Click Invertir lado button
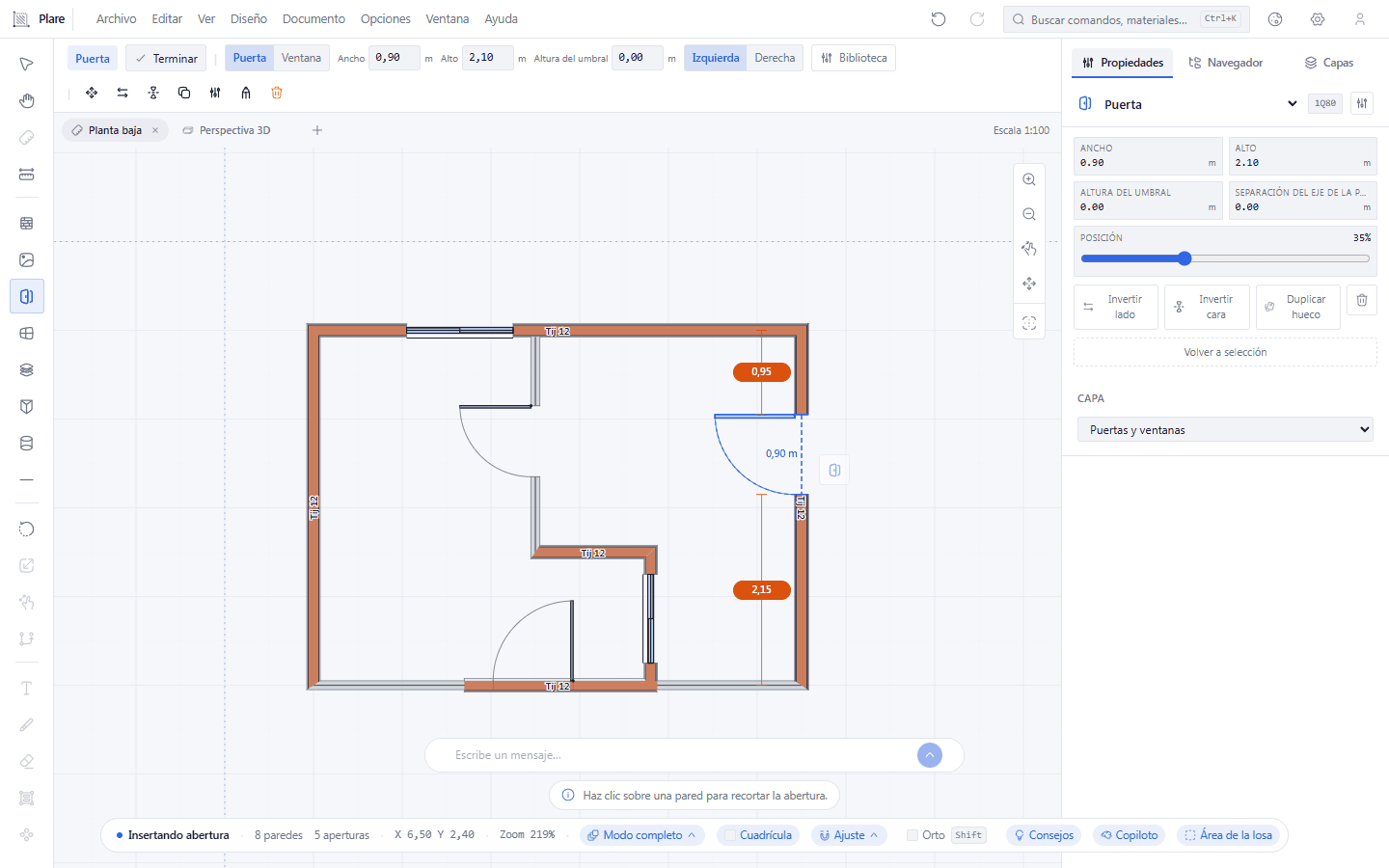The width and height of the screenshot is (1389, 868). tap(1116, 308)
